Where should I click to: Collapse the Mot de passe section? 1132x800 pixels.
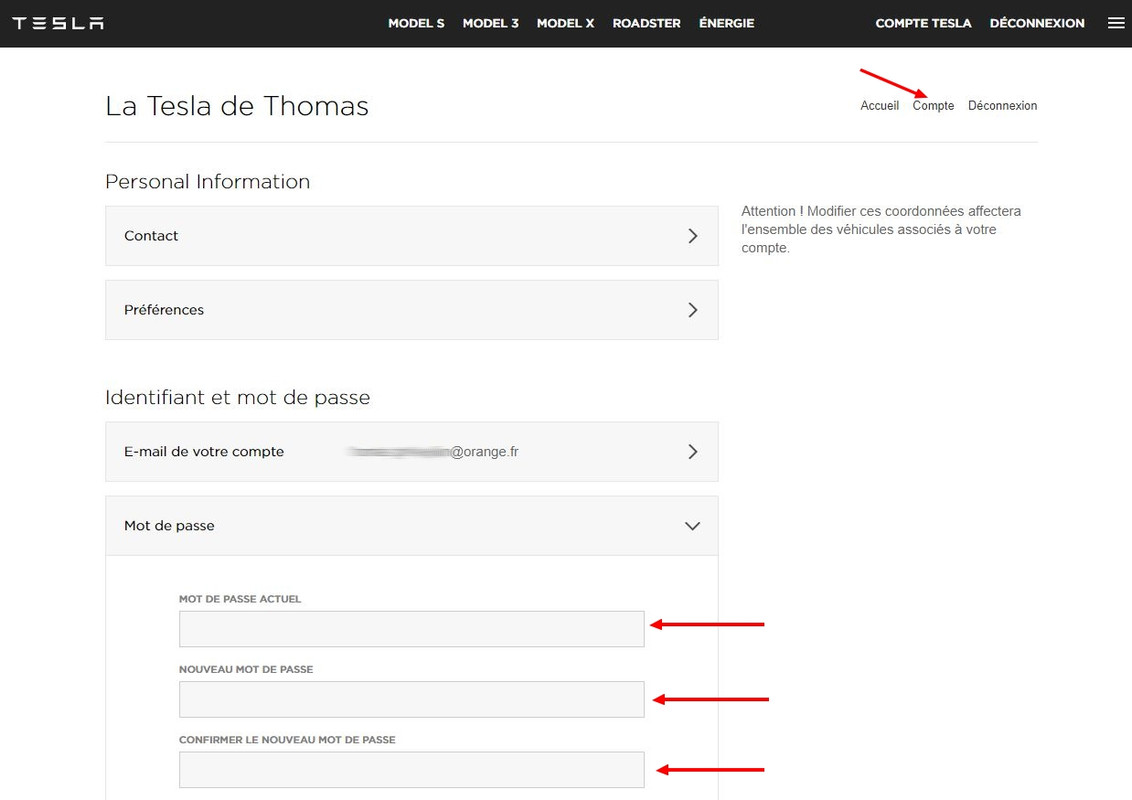pos(412,526)
